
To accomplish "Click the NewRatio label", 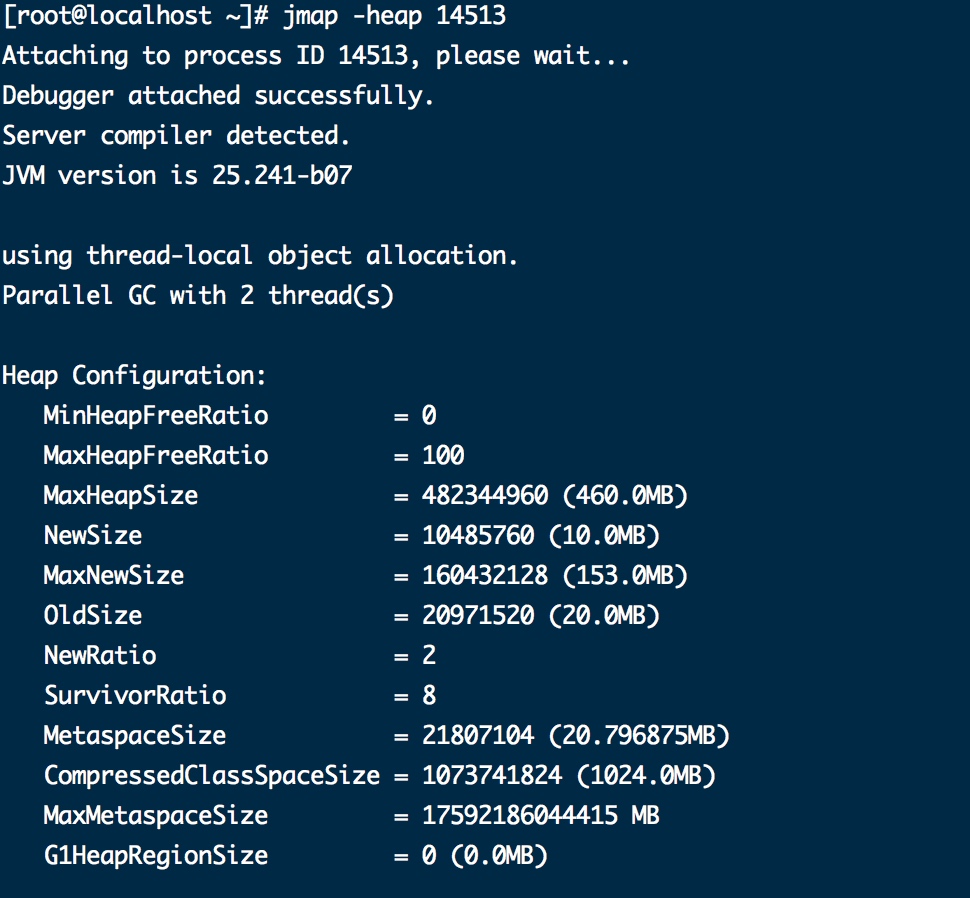I will coord(100,656).
